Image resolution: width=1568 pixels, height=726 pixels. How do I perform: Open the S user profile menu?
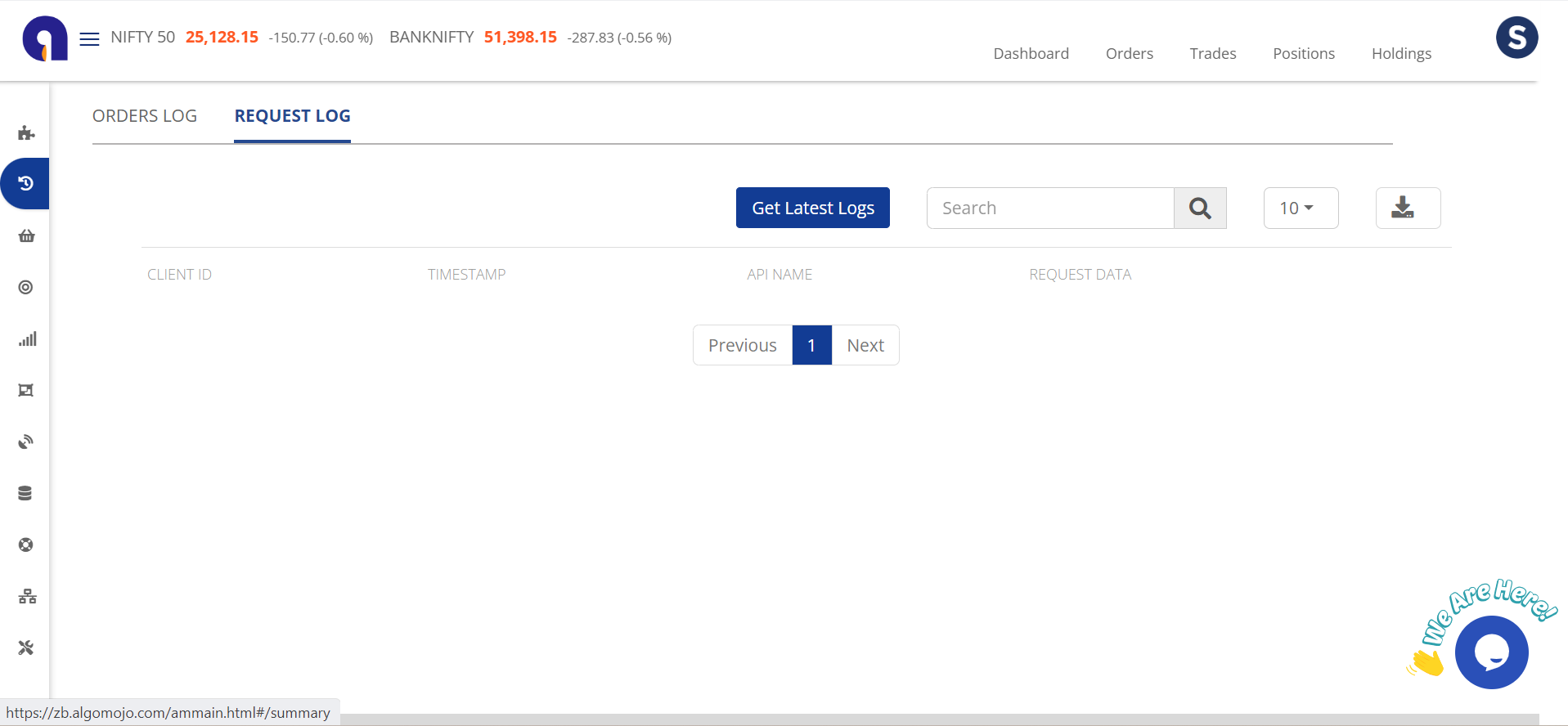pyautogui.click(x=1516, y=38)
